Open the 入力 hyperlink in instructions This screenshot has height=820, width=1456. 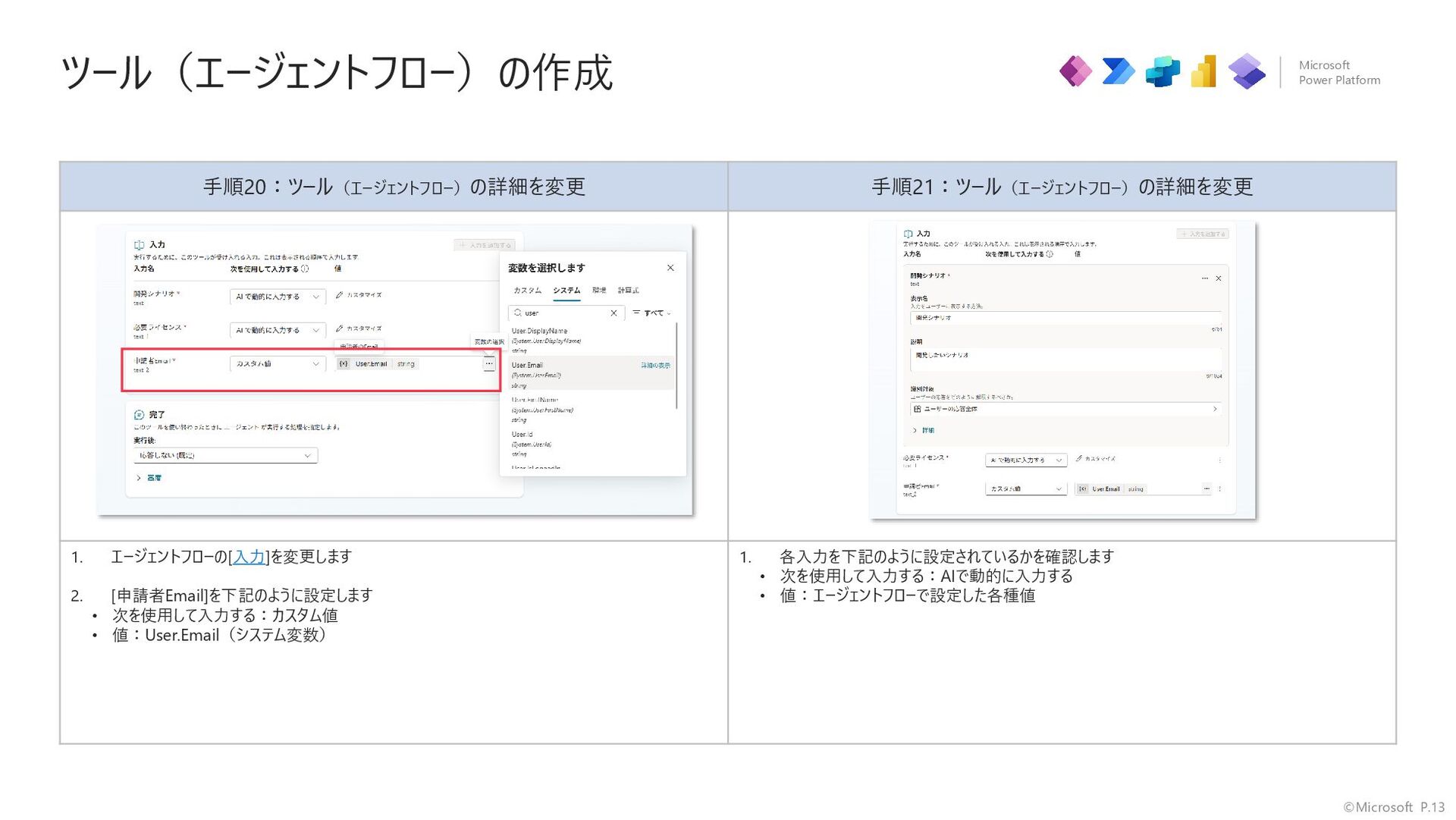click(249, 557)
